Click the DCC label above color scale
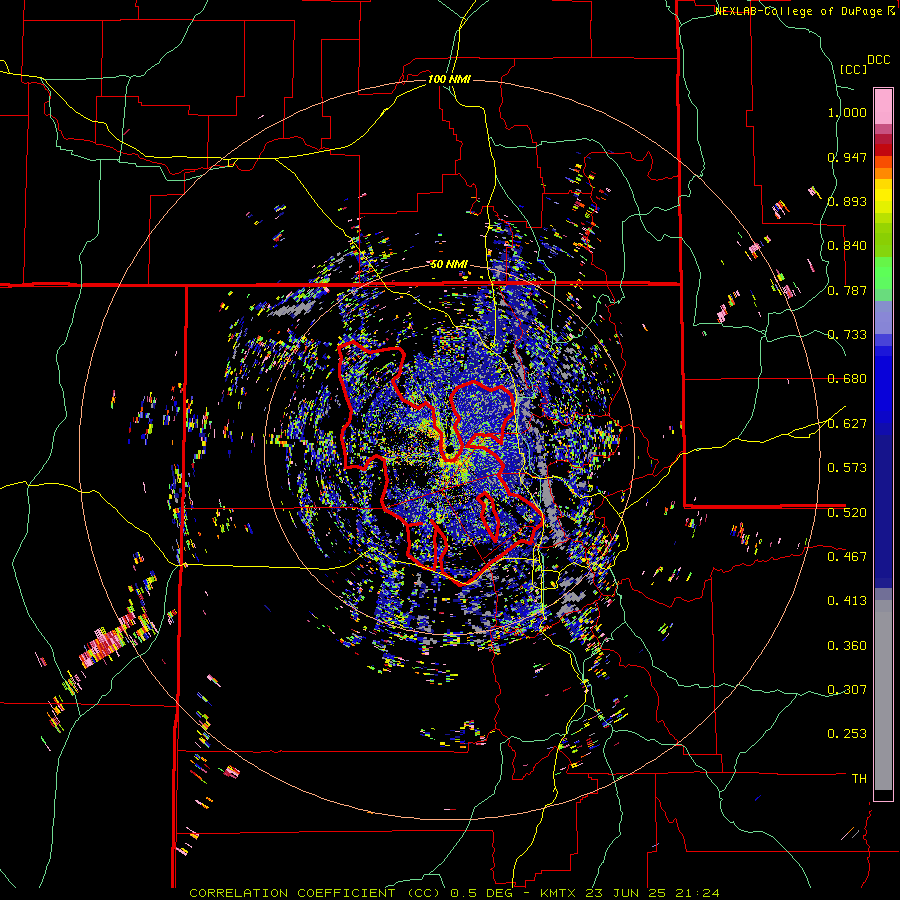This screenshot has height=900, width=900. (879, 60)
